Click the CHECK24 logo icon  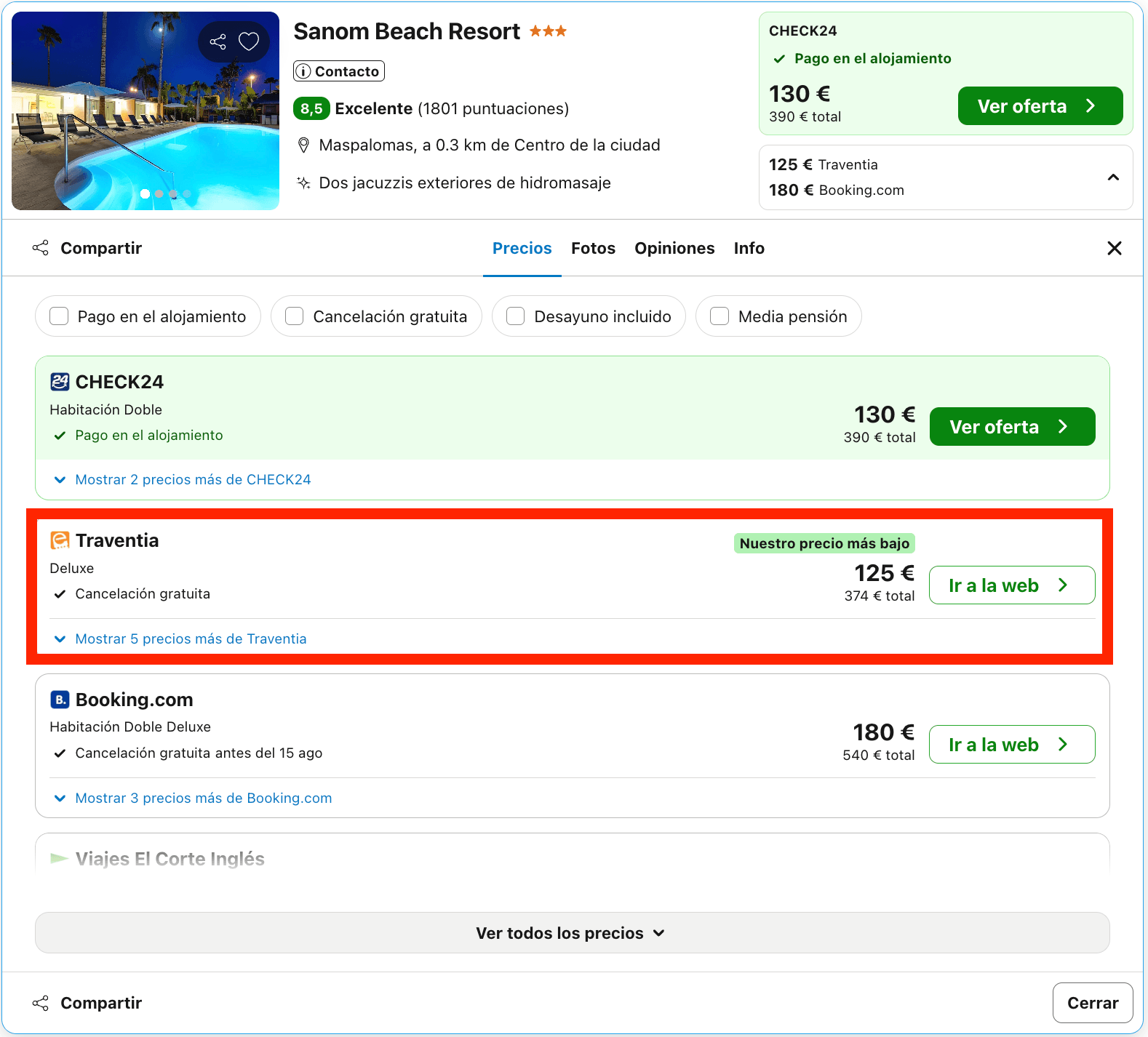[60, 382]
